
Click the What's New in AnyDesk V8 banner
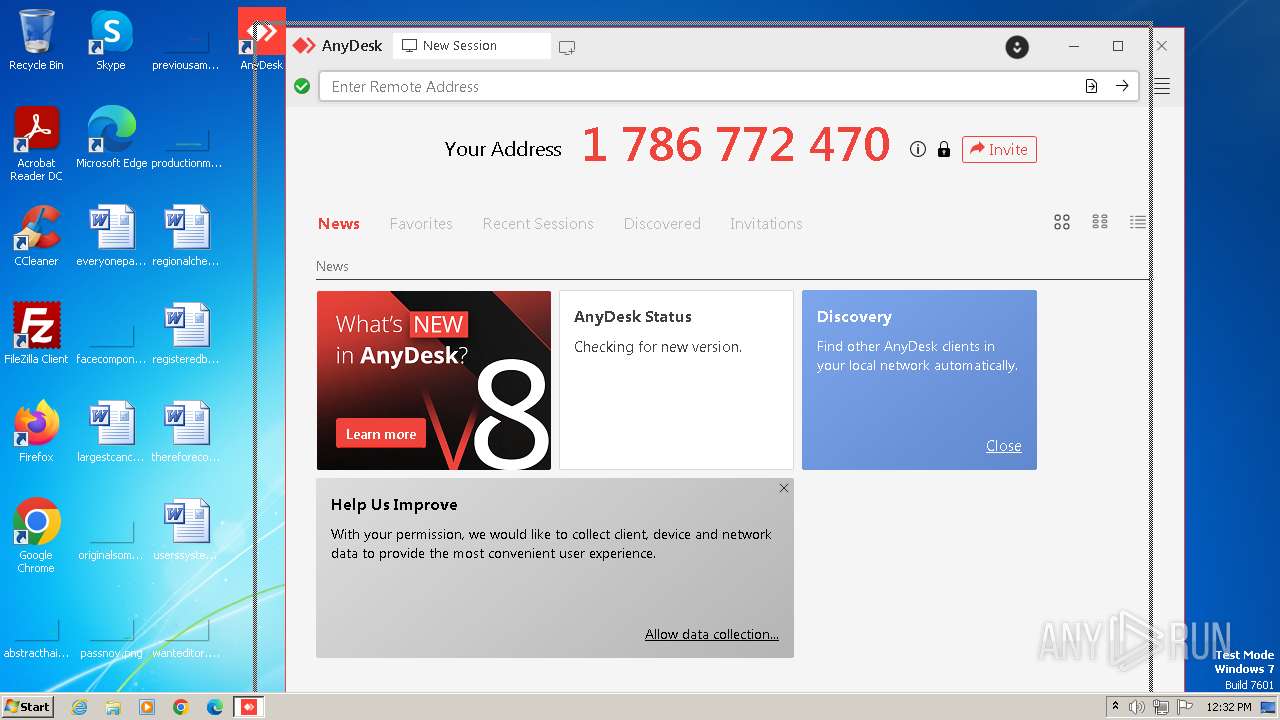pyautogui.click(x=434, y=380)
